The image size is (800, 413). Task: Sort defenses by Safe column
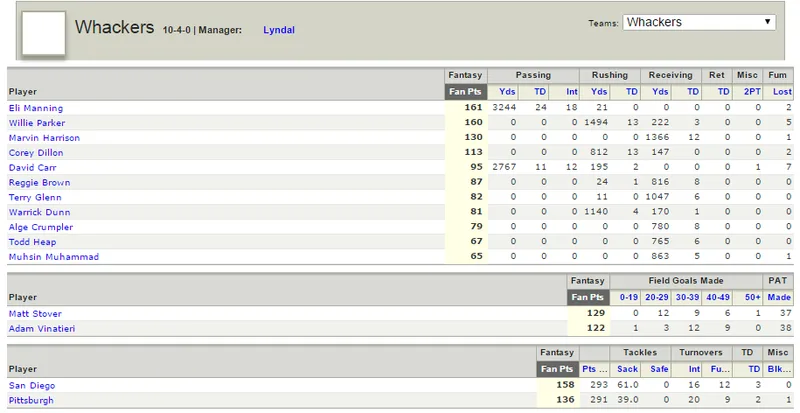(659, 369)
